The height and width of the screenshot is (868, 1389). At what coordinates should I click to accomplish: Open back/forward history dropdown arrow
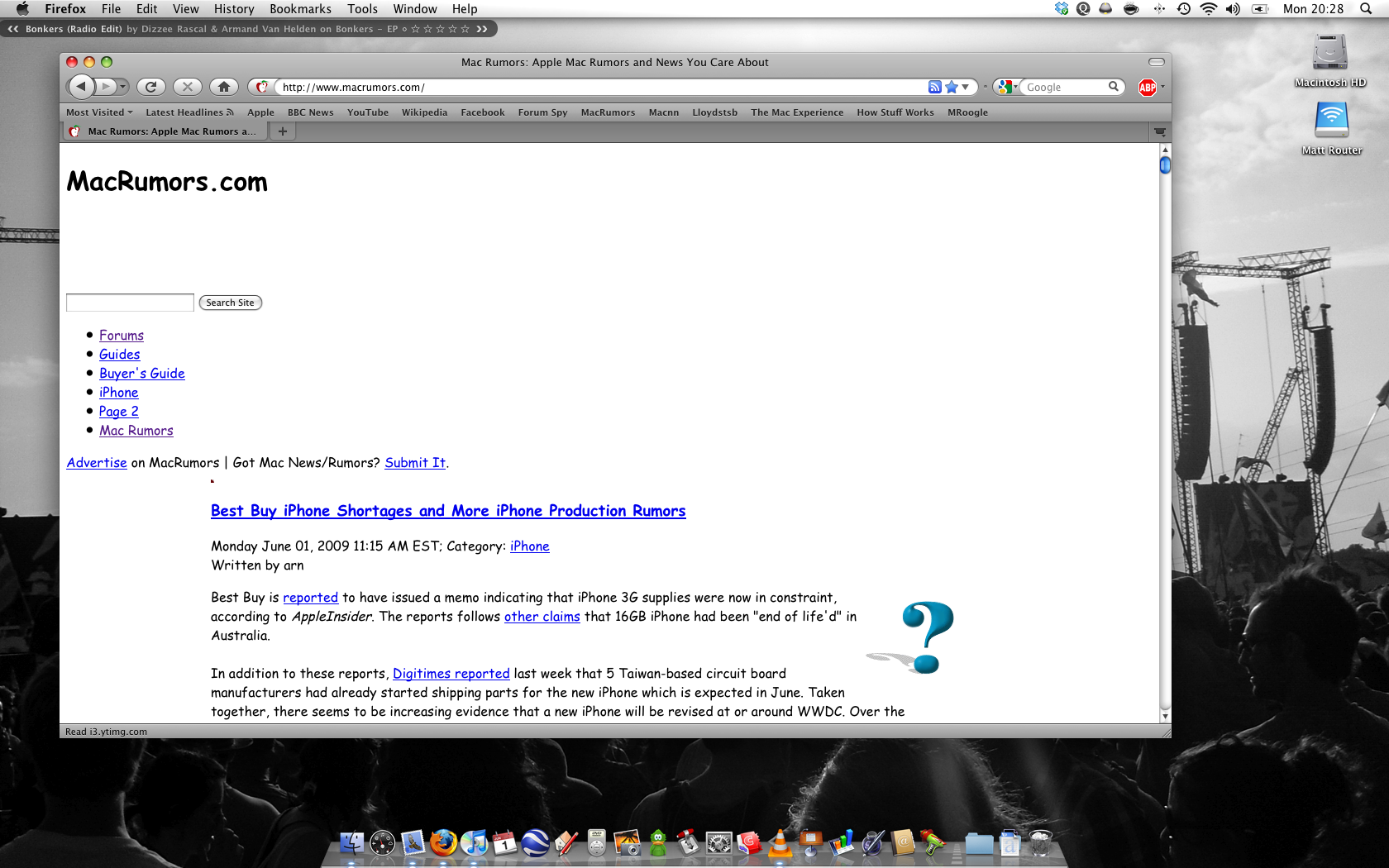tap(122, 87)
